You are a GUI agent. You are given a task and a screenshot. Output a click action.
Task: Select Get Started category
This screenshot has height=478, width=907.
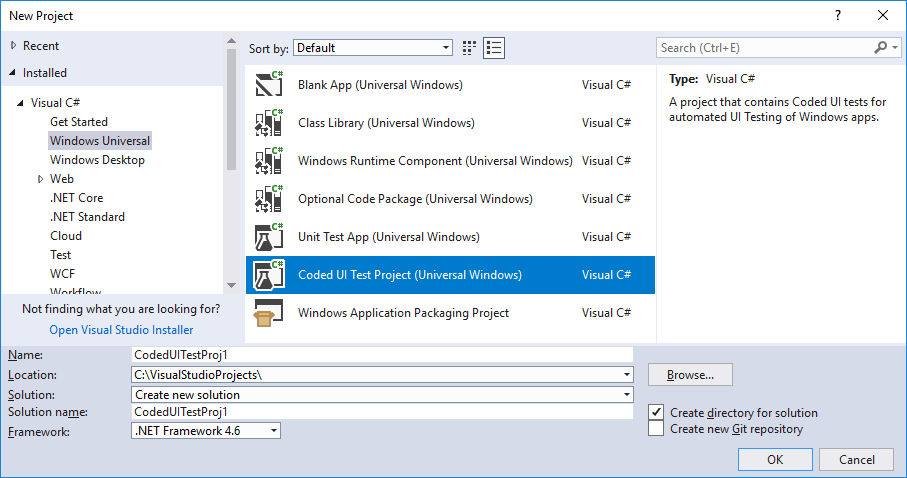pos(79,122)
